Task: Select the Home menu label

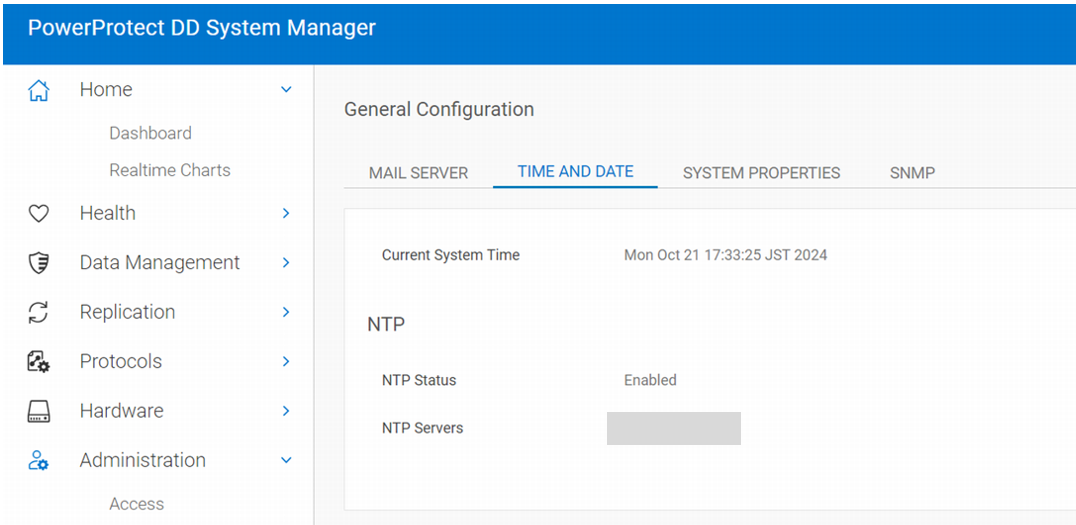Action: pyautogui.click(x=106, y=89)
